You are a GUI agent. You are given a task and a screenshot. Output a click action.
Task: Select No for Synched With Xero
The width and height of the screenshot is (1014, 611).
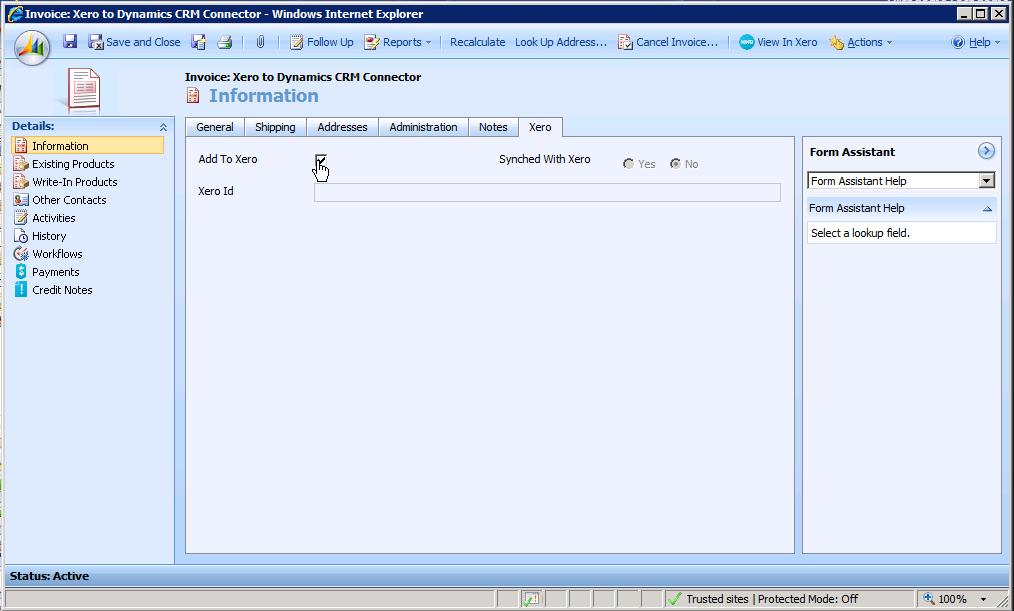[x=675, y=164]
